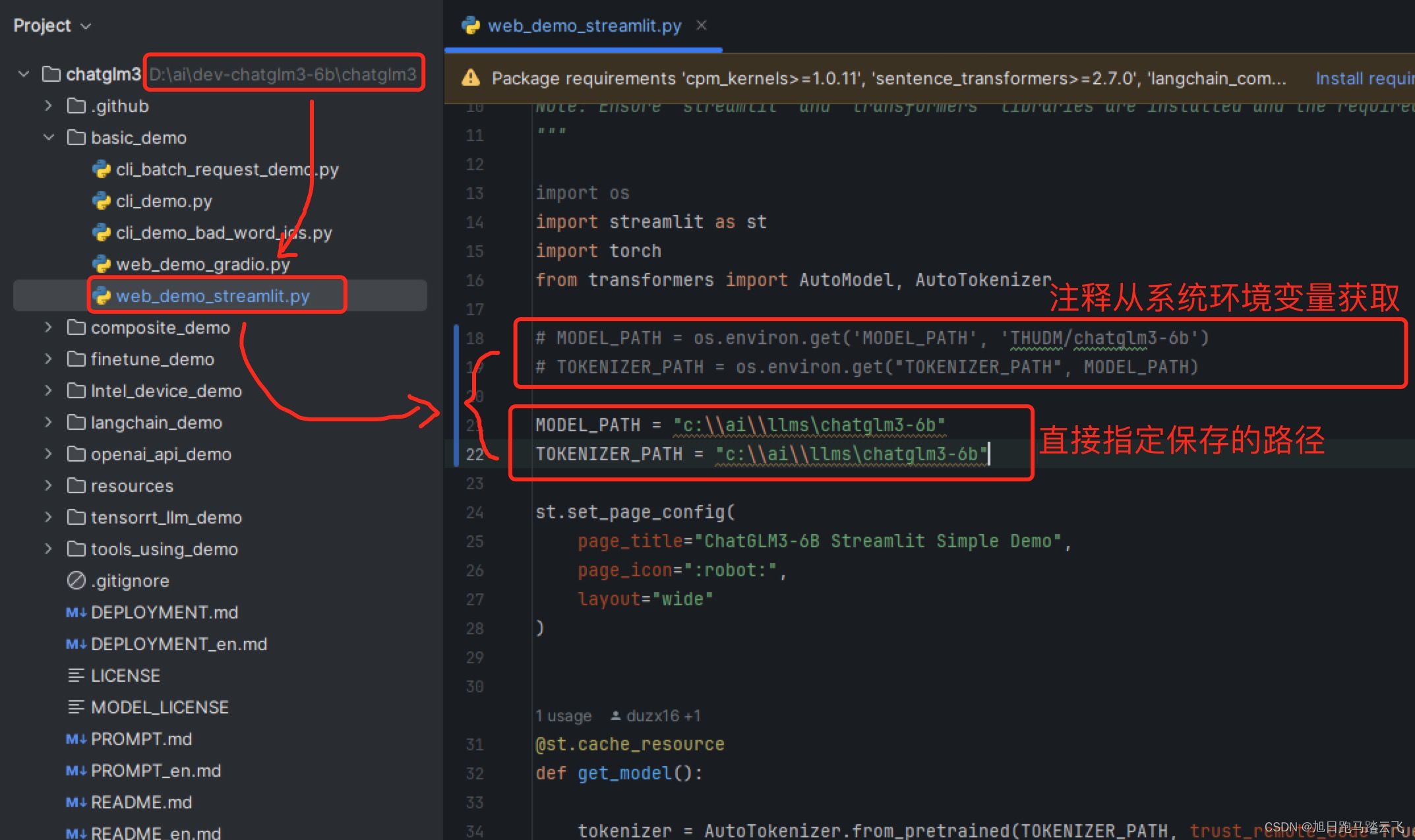1415x840 pixels.
Task: Click the '1 usage' inlay hint
Action: (563, 716)
